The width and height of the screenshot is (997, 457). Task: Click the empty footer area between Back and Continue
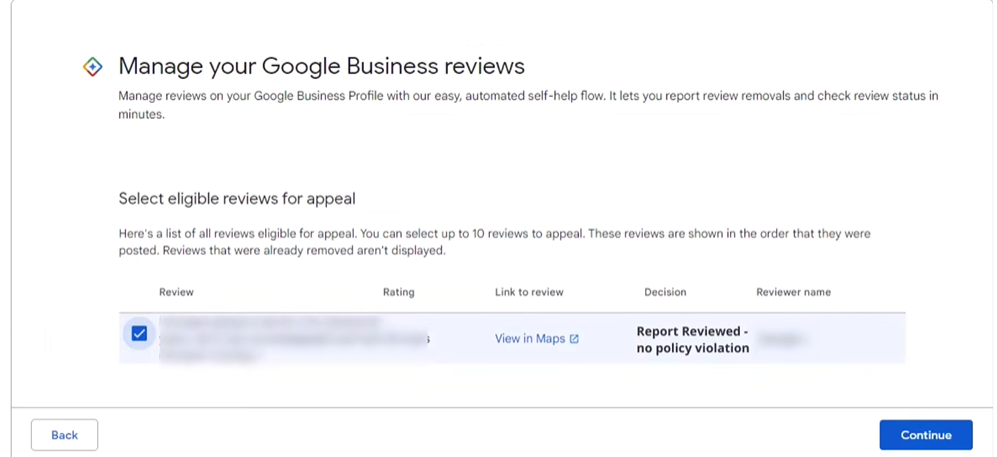(x=488, y=435)
